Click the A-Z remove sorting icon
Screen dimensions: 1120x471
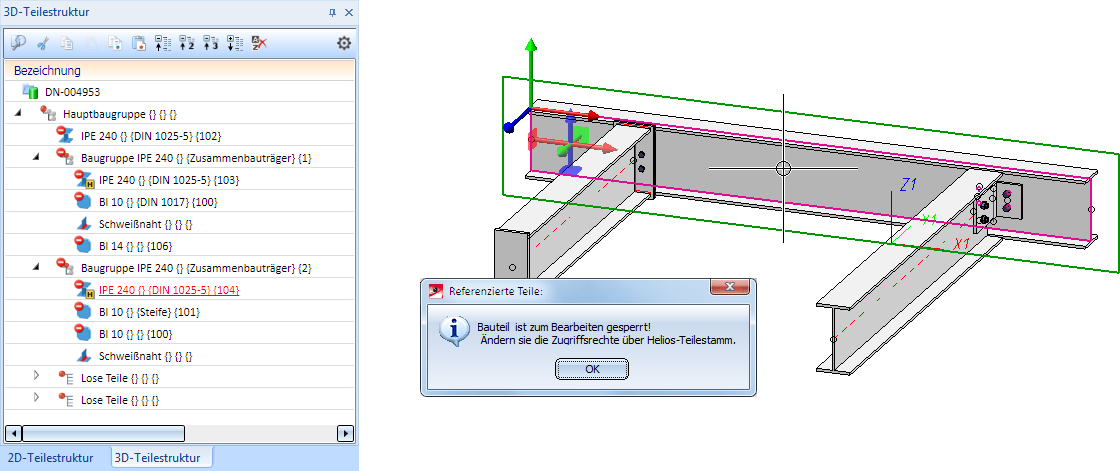(259, 43)
